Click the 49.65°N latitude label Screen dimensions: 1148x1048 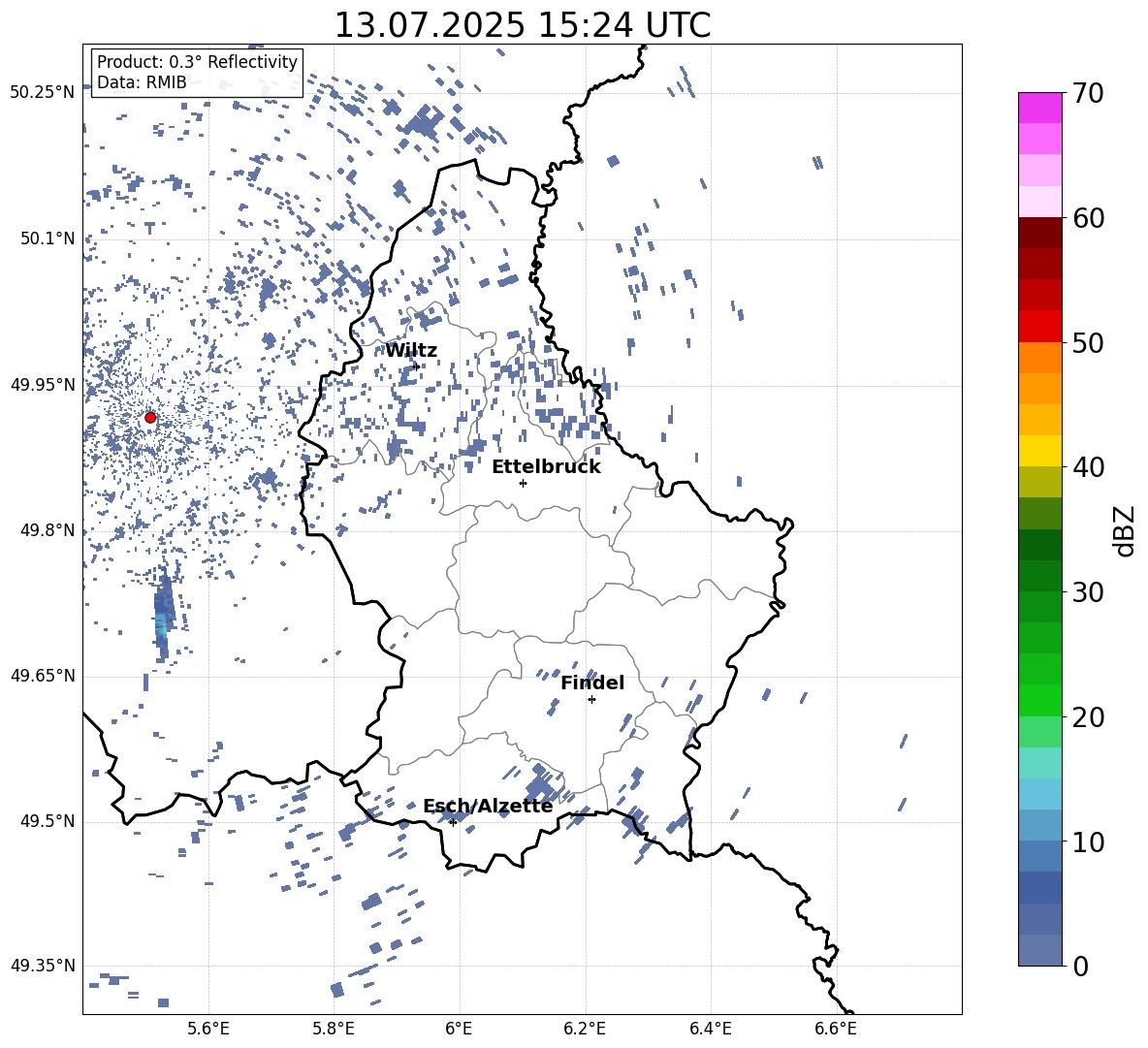43,676
